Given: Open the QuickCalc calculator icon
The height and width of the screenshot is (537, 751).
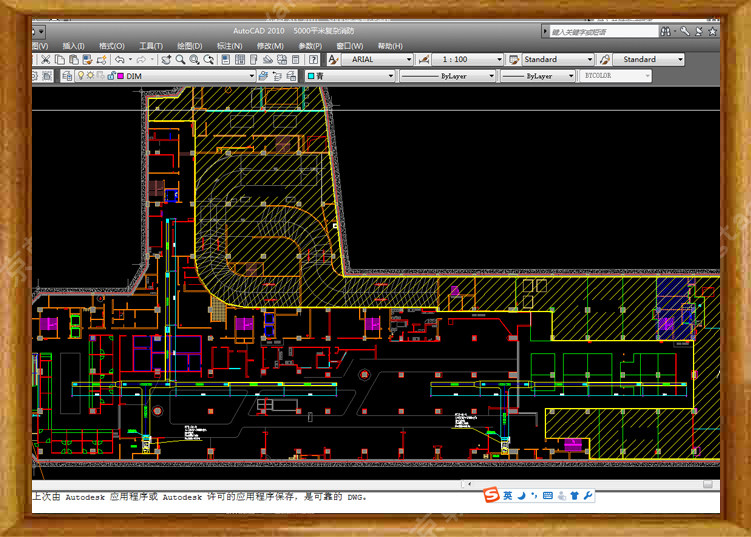Looking at the screenshot, I should point(296,59).
